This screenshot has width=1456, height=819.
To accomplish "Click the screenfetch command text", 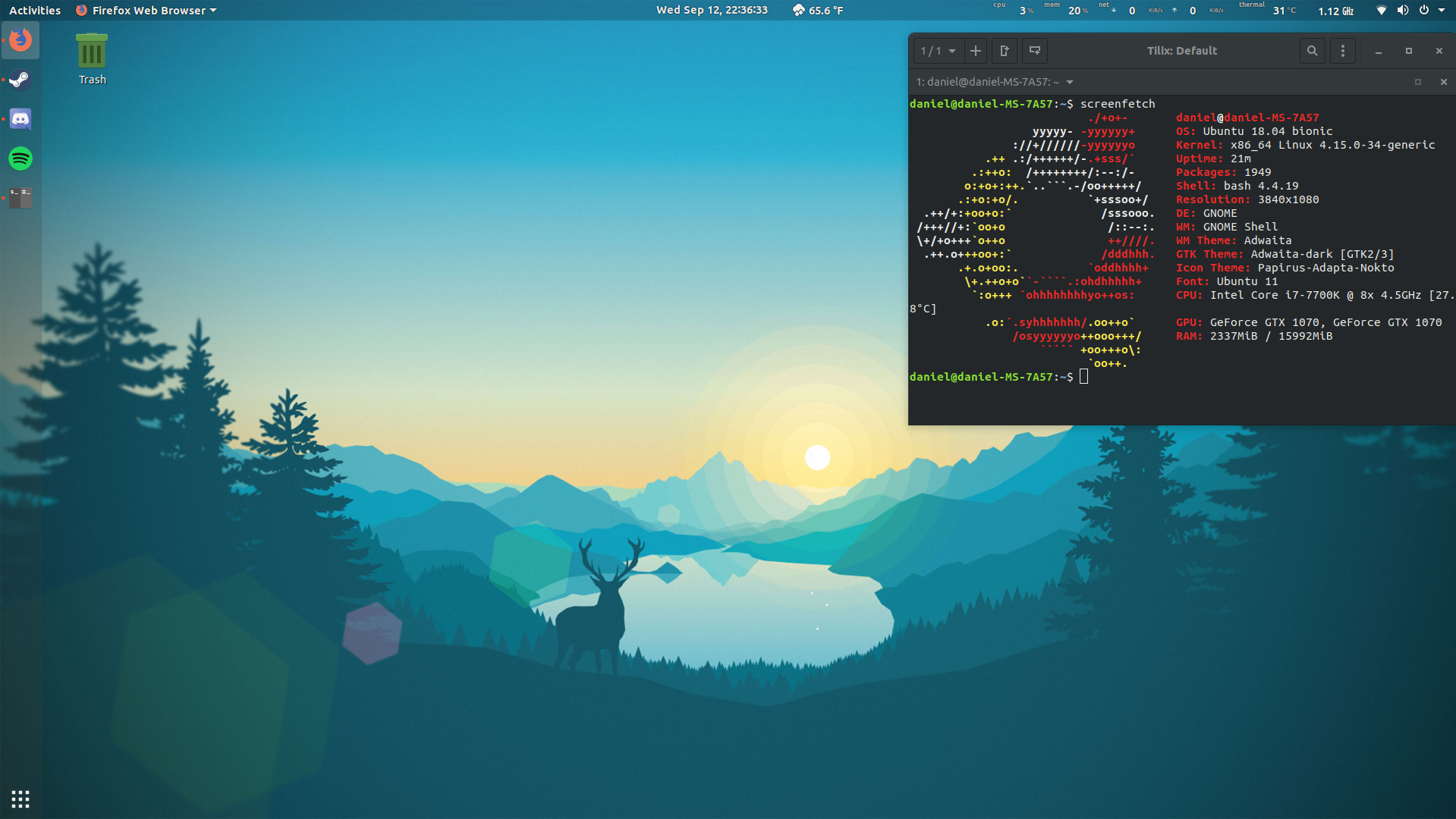I will [x=1118, y=104].
